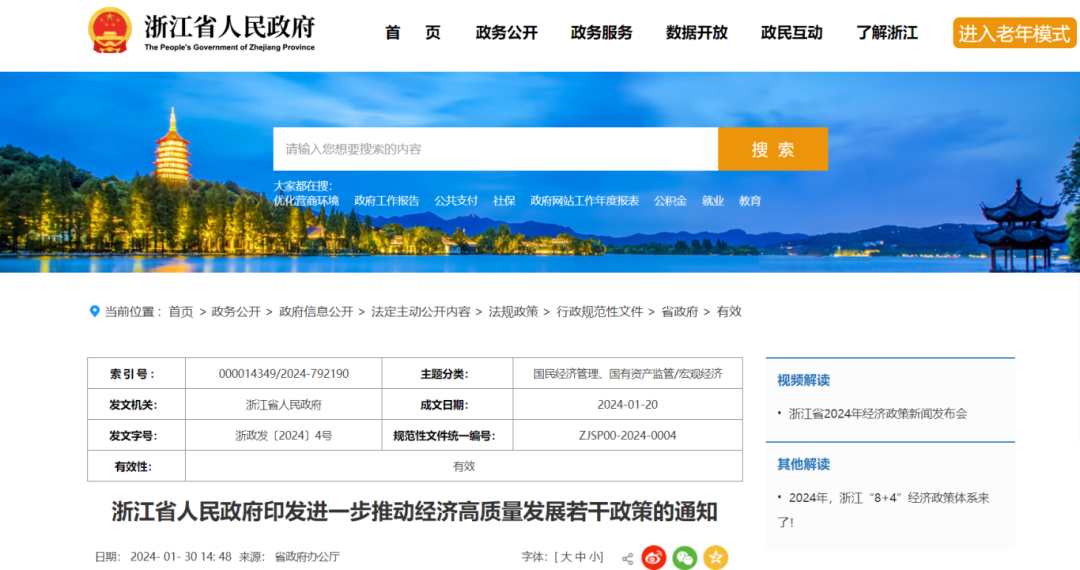
Task: Share to WeChat via green icon
Action: pyautogui.click(x=685, y=557)
